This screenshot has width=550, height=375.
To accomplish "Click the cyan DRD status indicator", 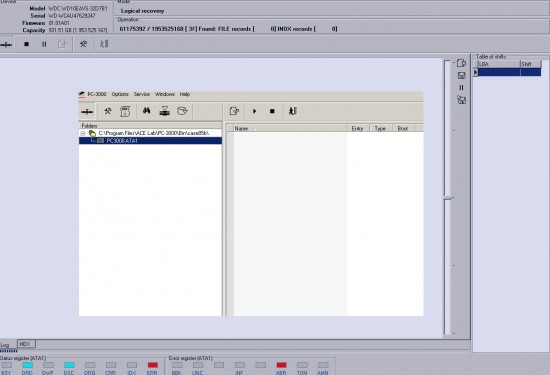I will 27,365.
